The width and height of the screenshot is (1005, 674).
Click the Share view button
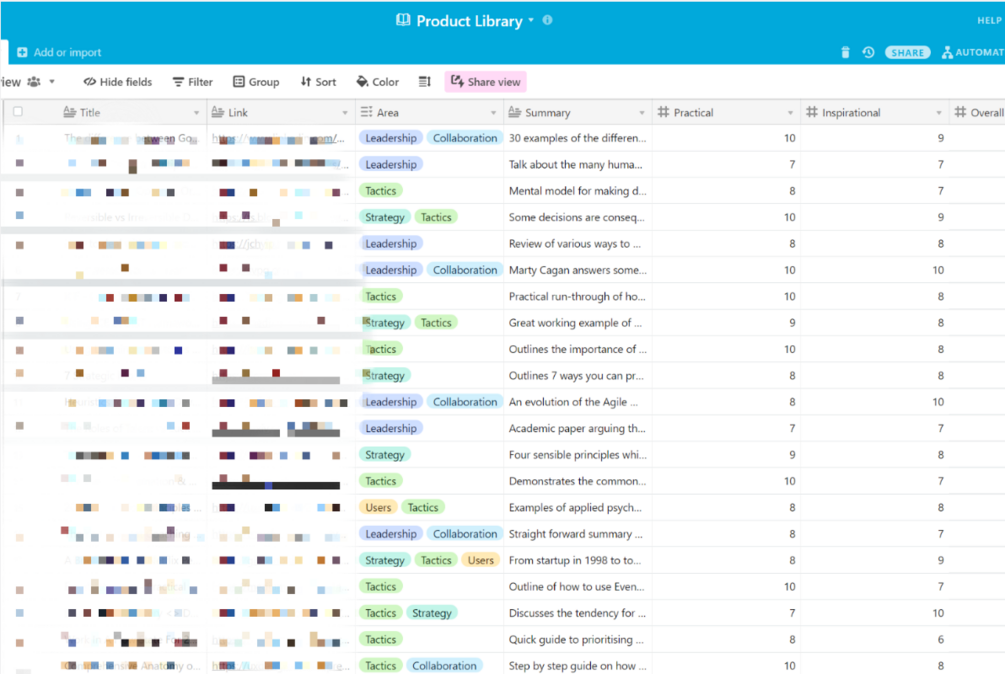485,82
